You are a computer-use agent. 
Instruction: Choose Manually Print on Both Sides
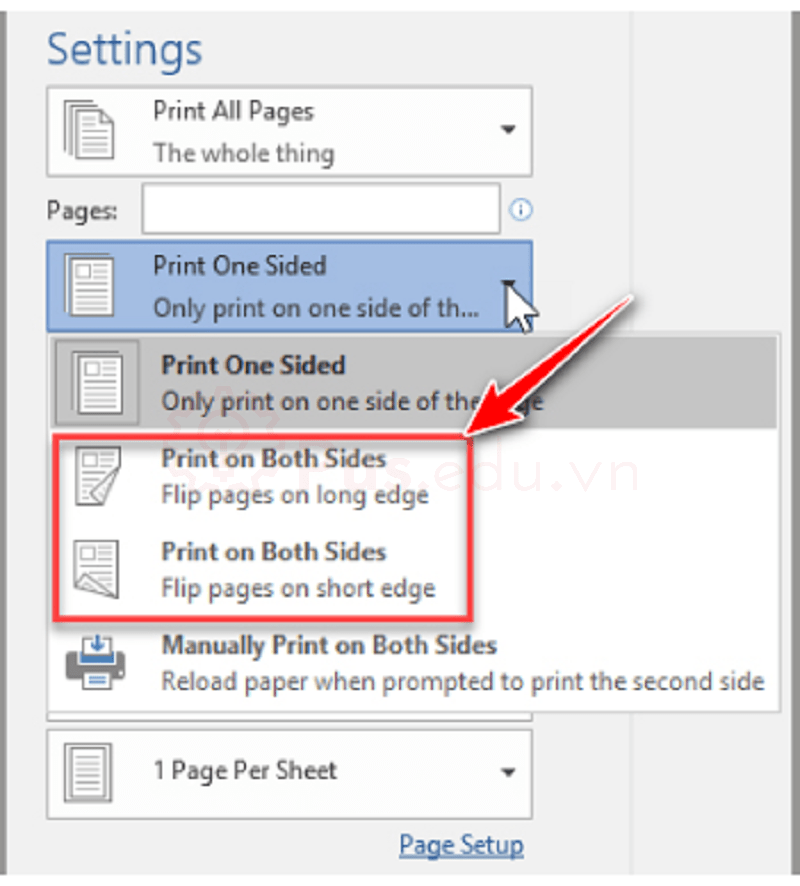330,646
